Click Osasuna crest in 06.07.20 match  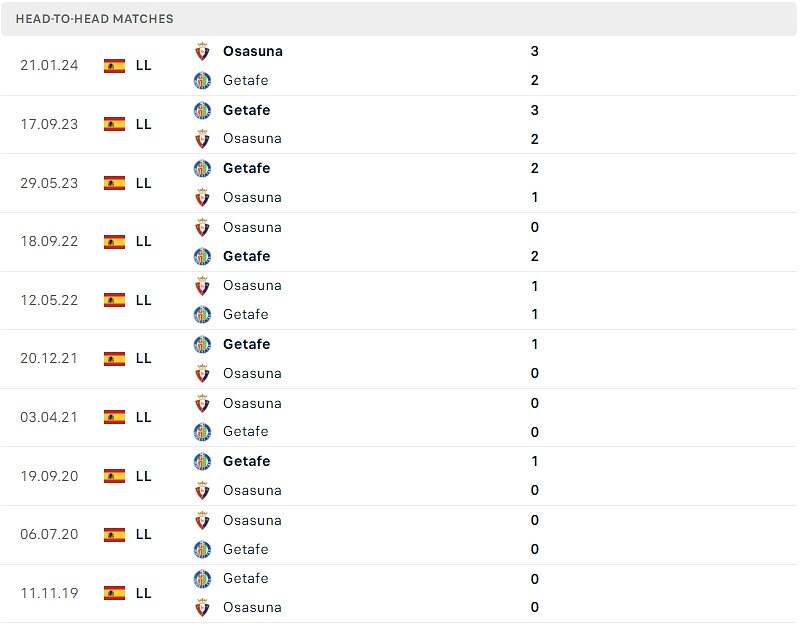click(202, 520)
